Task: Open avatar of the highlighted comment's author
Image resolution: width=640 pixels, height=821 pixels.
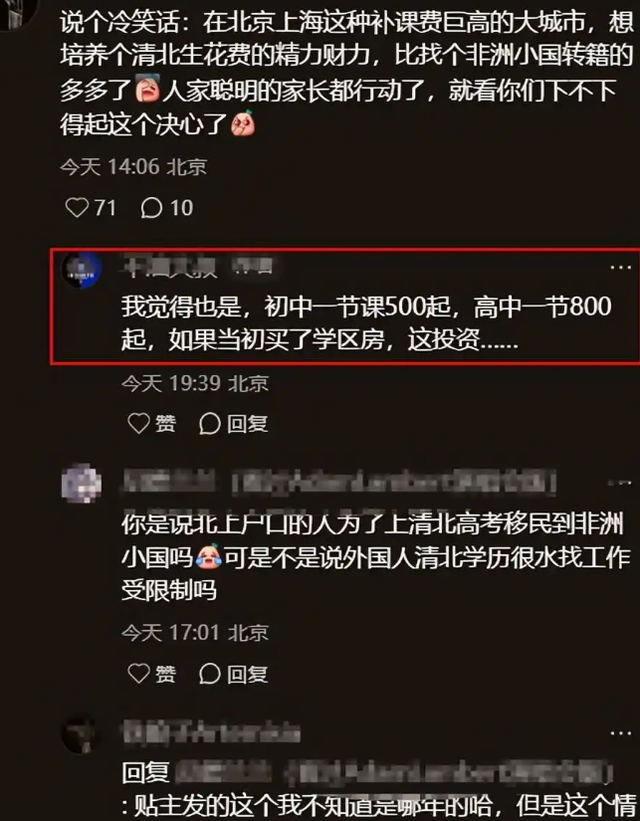Action: coord(82,270)
